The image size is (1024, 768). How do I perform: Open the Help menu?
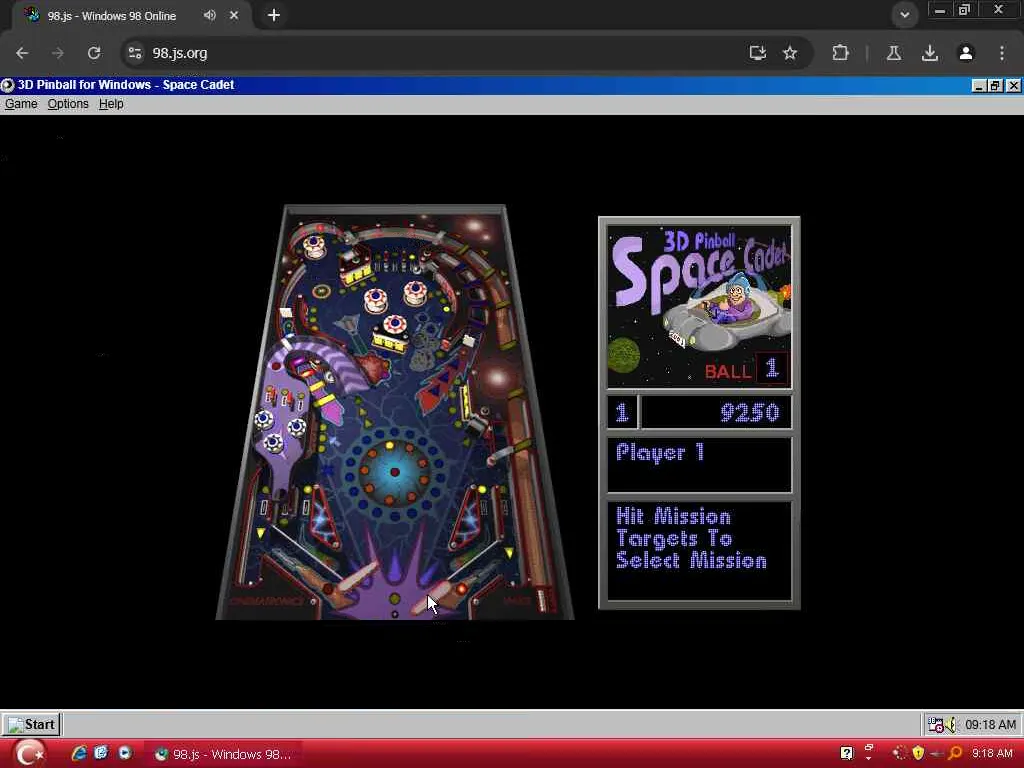[111, 104]
